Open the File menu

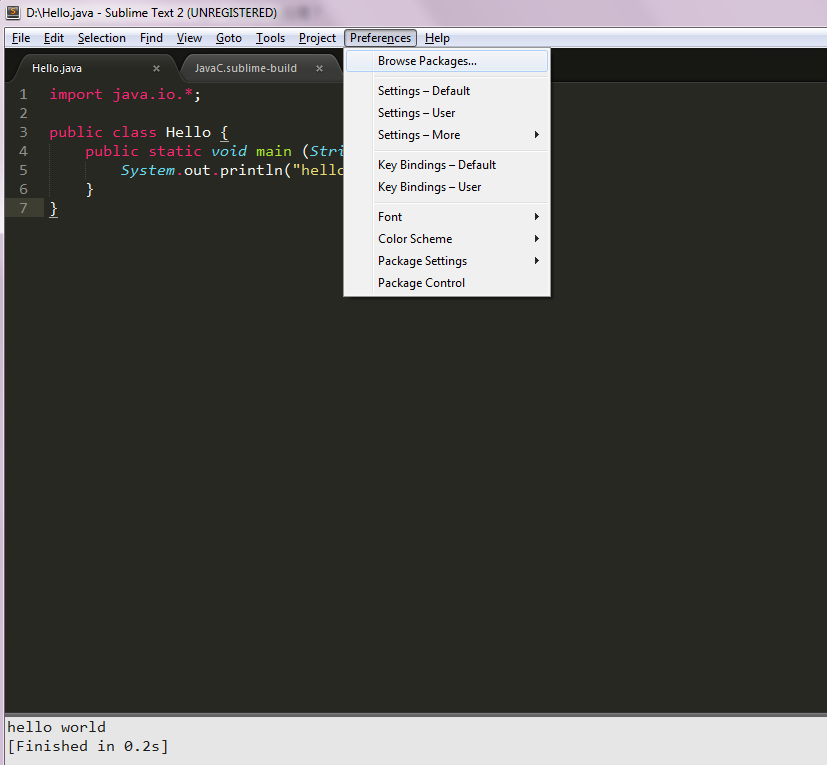(21, 38)
